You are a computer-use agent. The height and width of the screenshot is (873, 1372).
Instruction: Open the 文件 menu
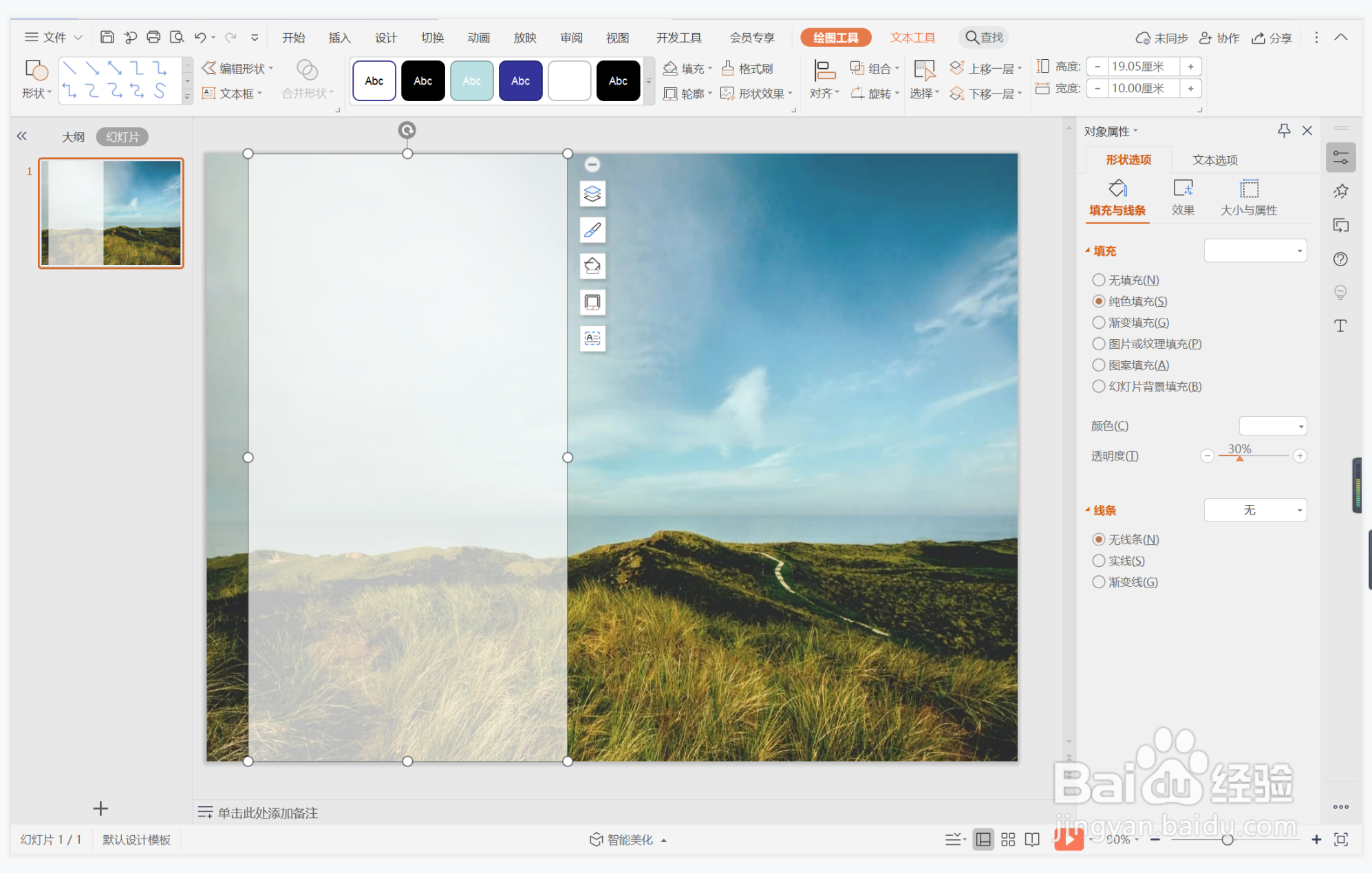click(x=54, y=37)
